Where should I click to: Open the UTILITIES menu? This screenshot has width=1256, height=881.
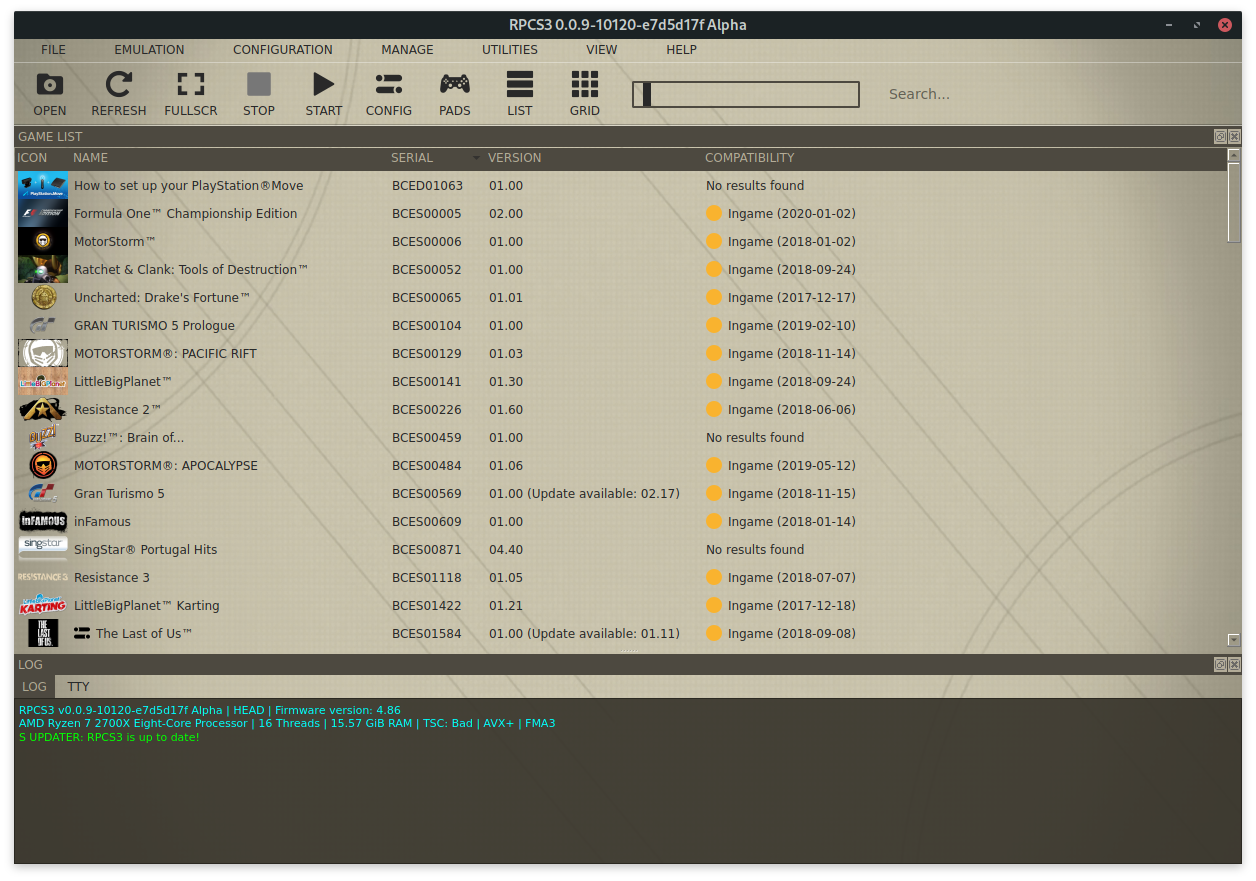(x=510, y=50)
